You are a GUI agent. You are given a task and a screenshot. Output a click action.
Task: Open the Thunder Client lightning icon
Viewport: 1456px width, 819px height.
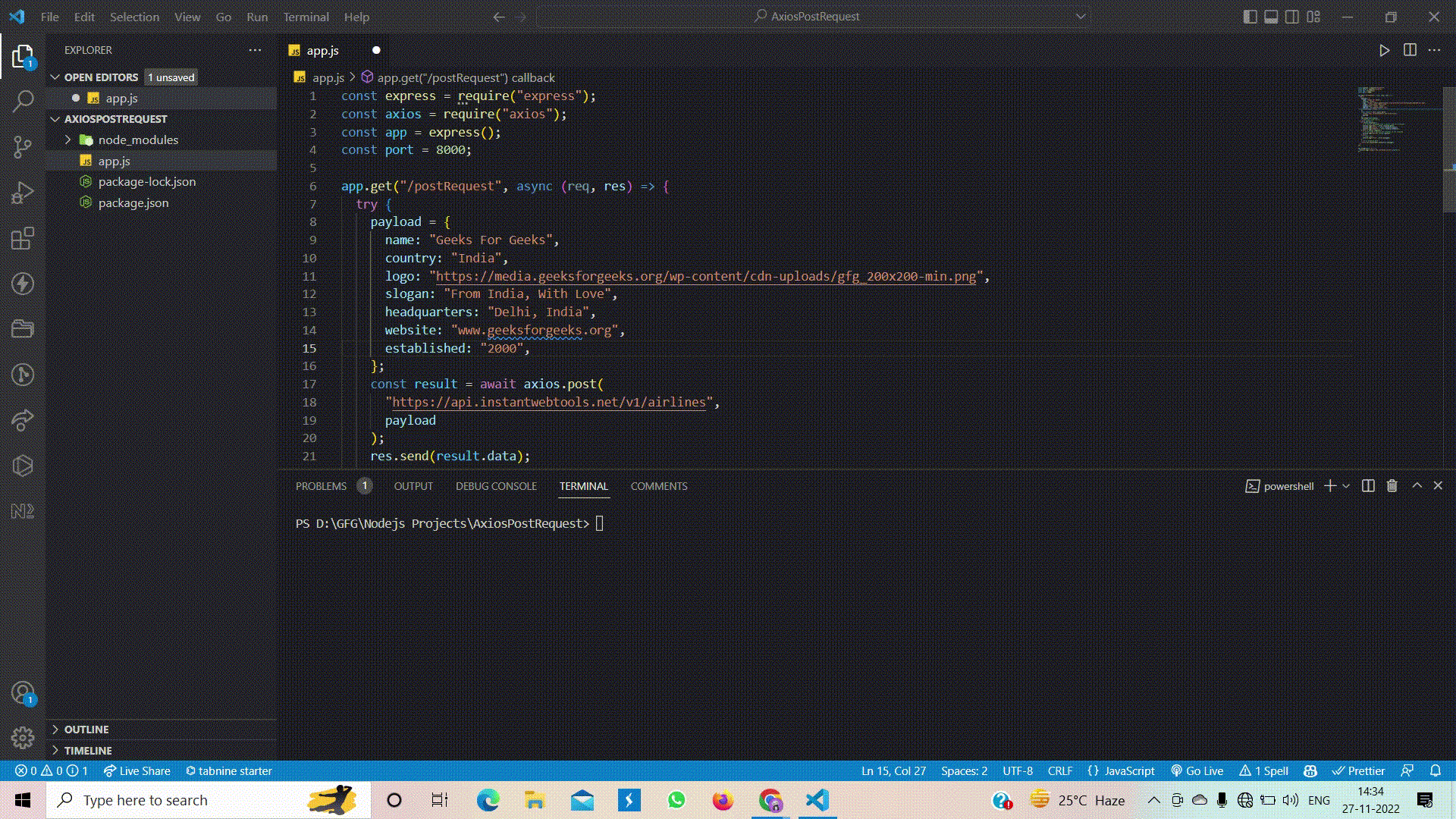[x=23, y=284]
